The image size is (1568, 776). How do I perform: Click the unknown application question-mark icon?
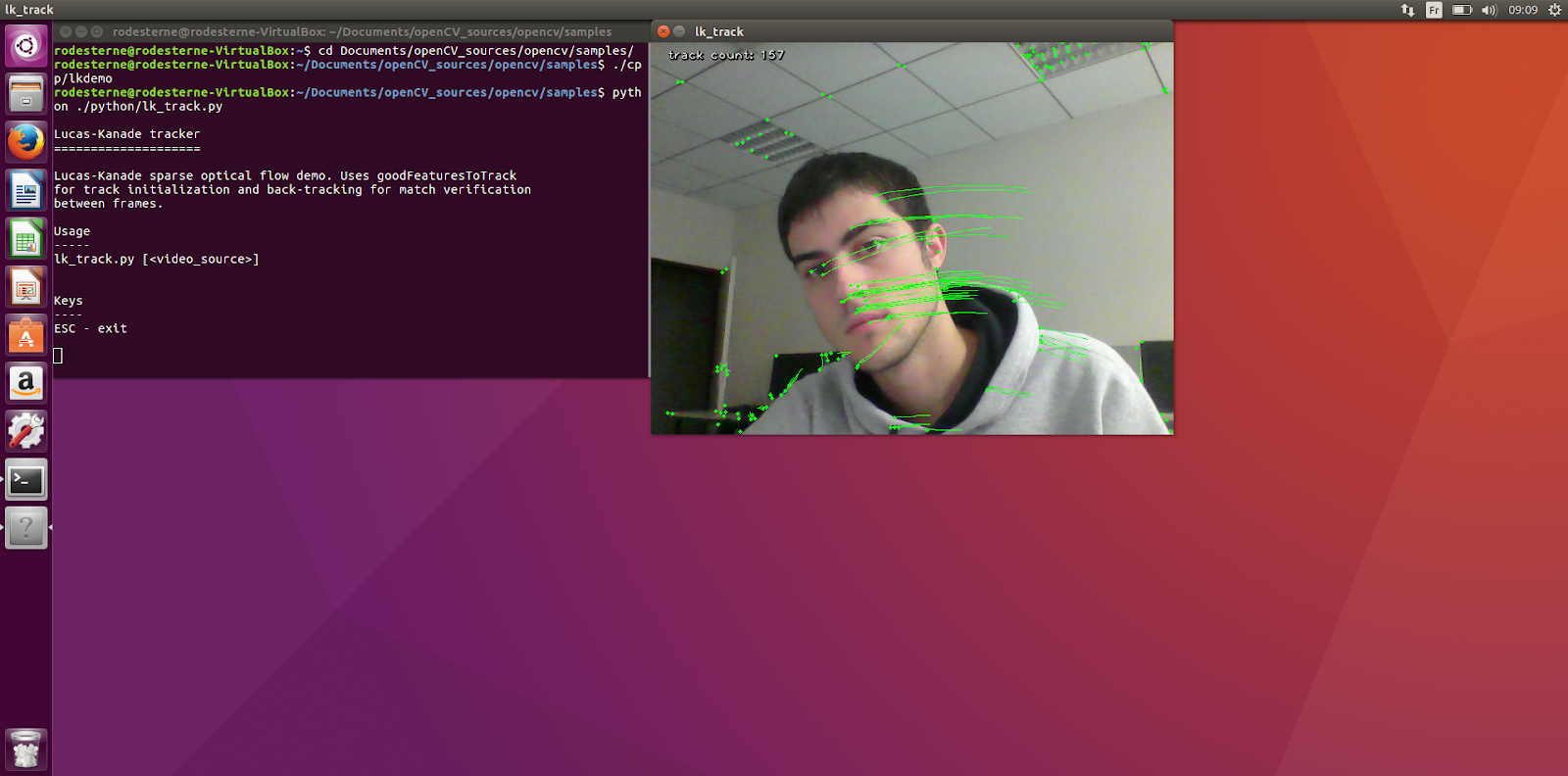[26, 527]
